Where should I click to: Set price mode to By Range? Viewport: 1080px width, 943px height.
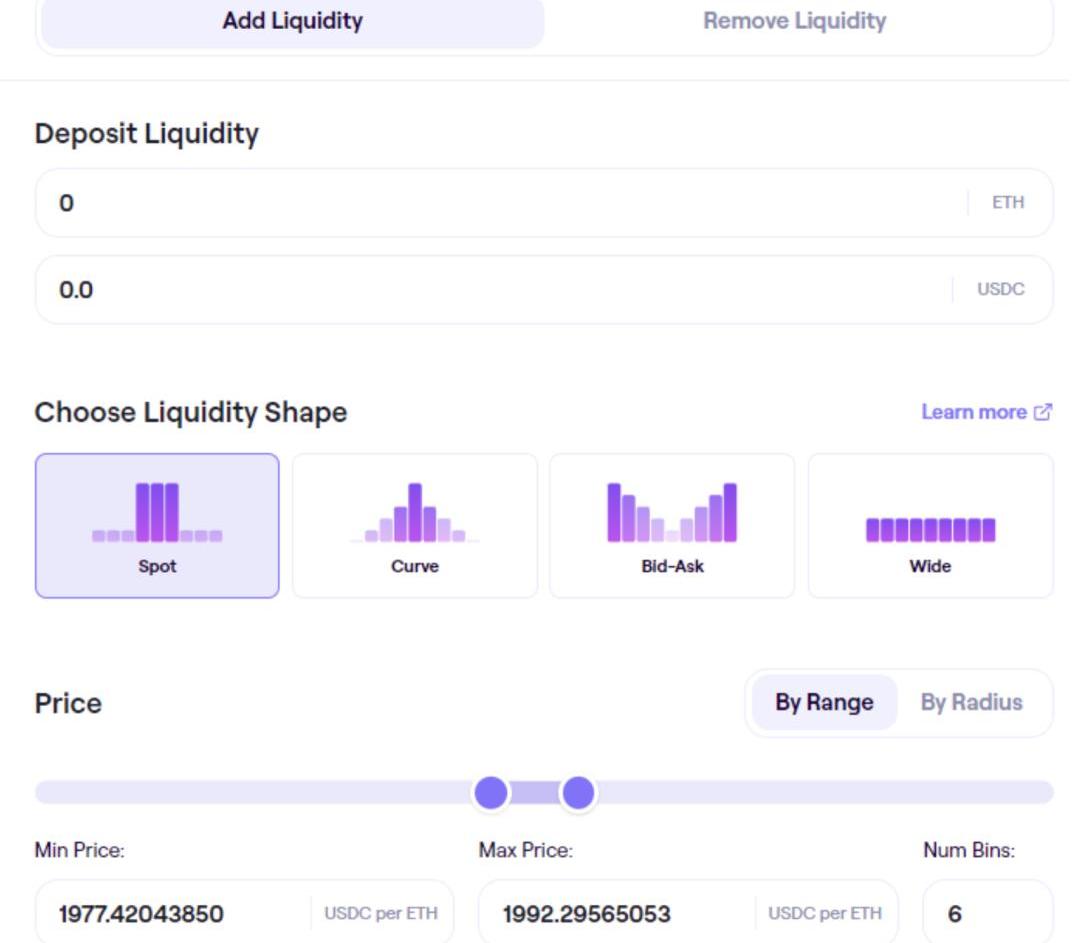[823, 702]
